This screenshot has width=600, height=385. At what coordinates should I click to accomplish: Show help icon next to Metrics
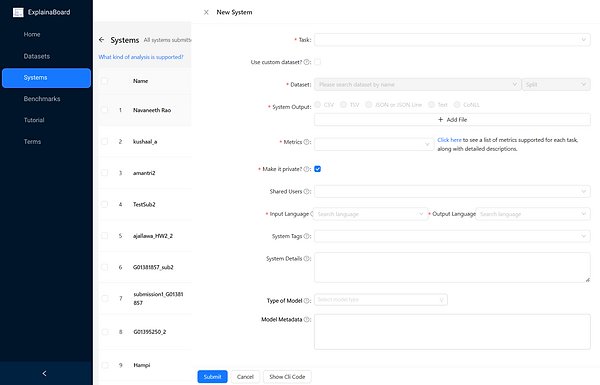[307, 142]
